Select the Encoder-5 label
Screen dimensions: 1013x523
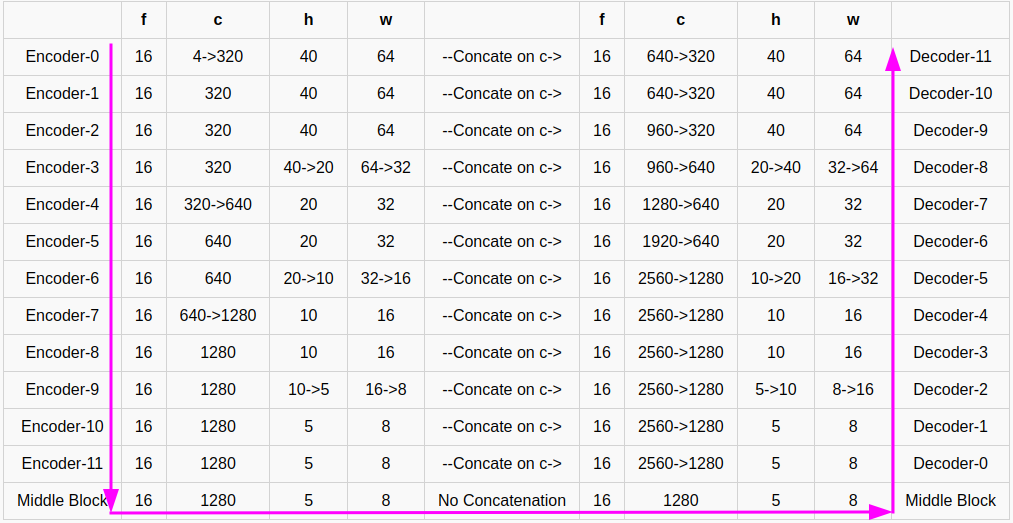click(x=63, y=242)
